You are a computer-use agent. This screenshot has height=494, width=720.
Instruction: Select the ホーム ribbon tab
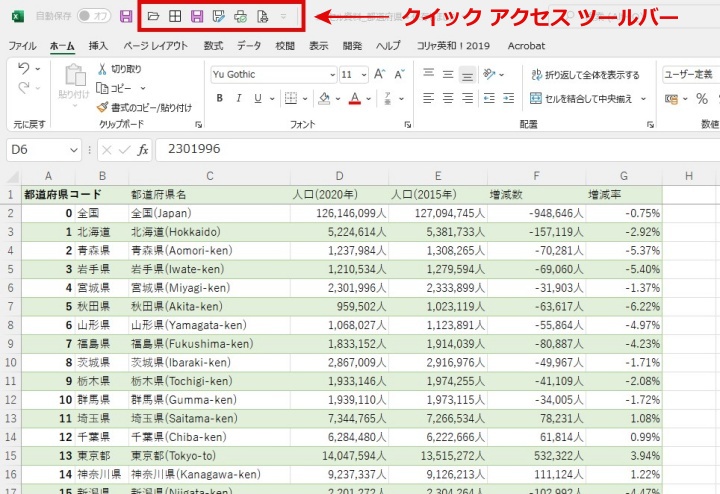(62, 45)
